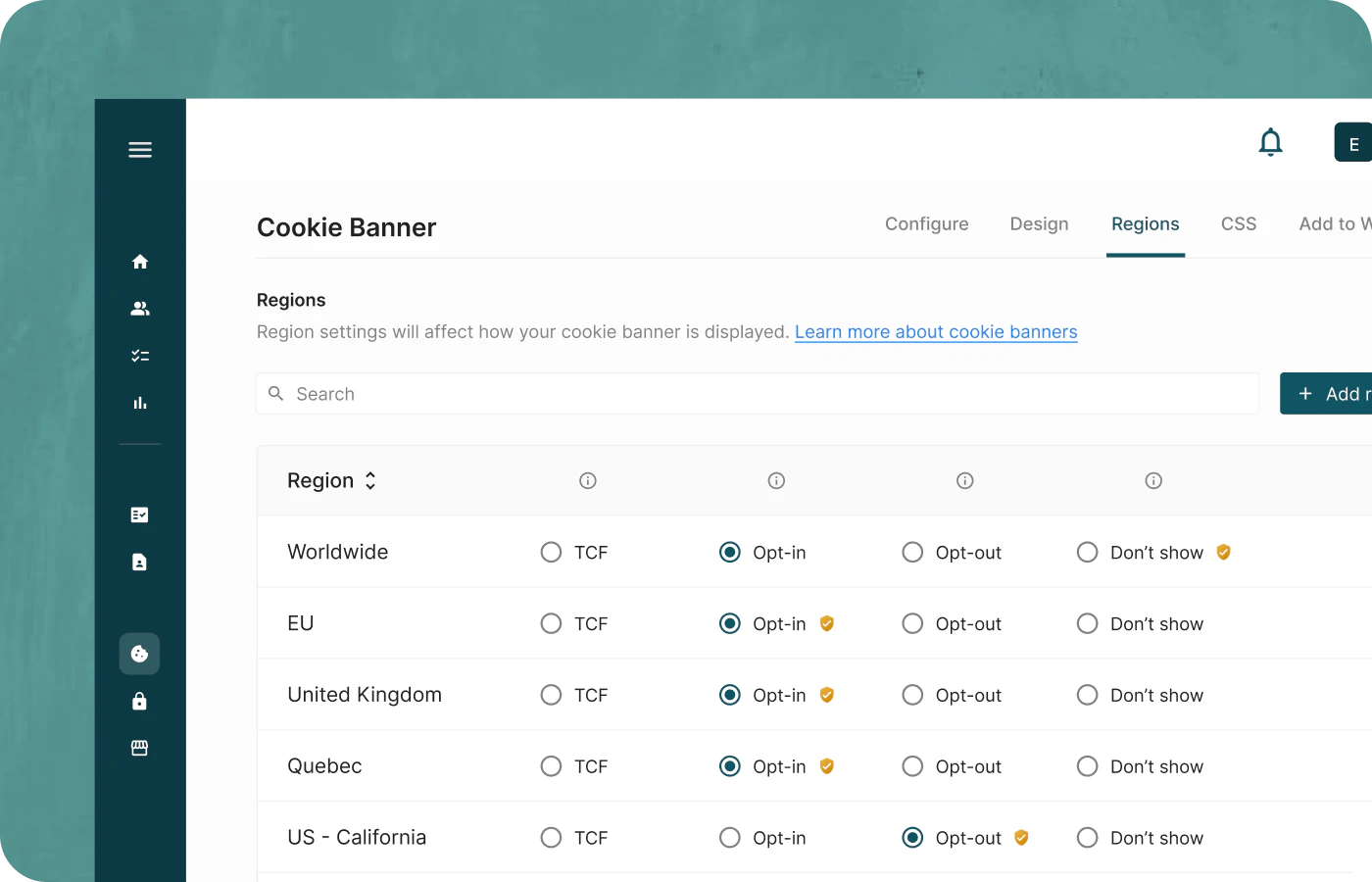Open Learn more about cookie banners link
The height and width of the screenshot is (882, 1372).
pos(936,332)
